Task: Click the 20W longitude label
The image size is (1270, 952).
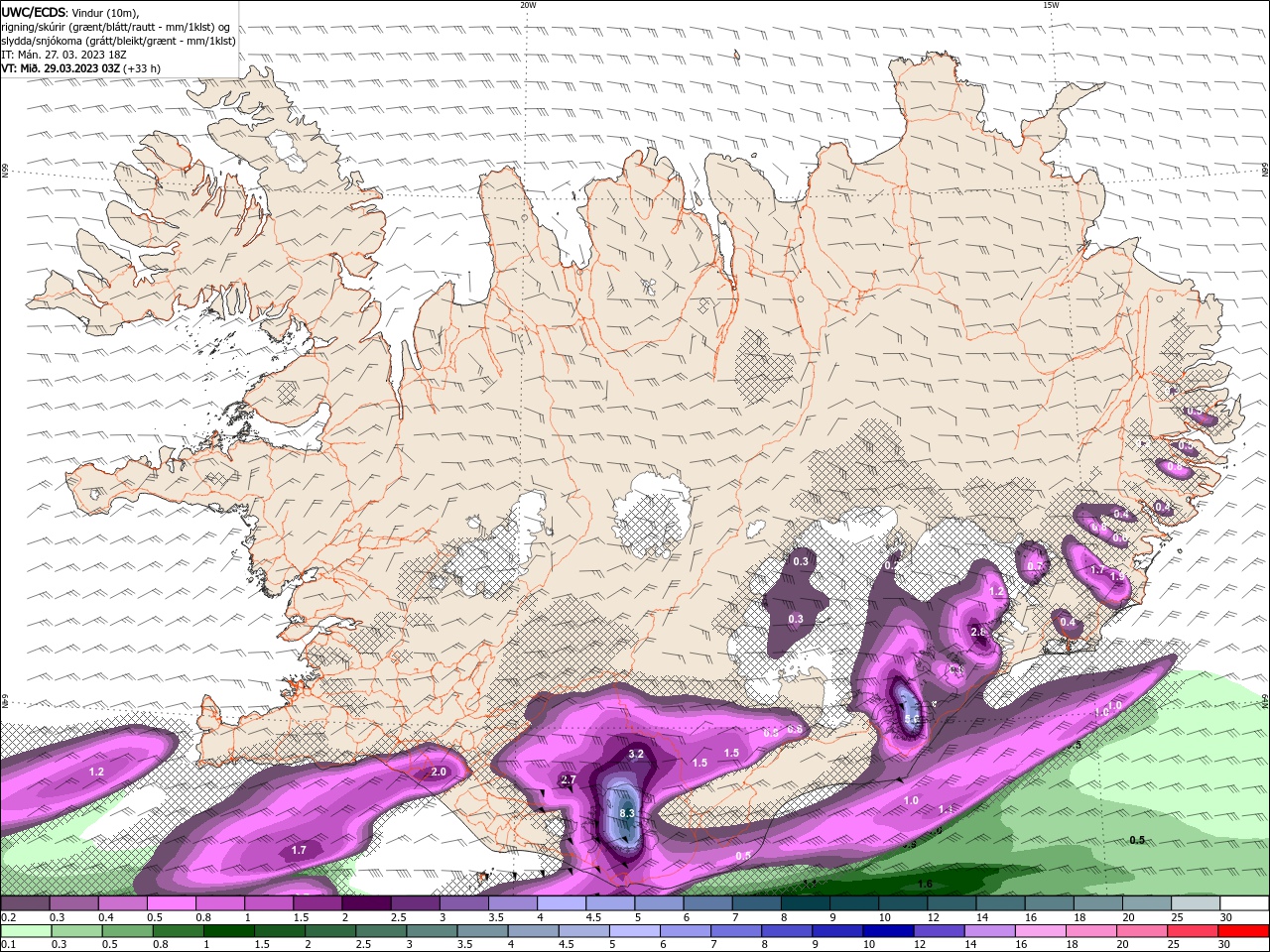Action: click(x=528, y=5)
